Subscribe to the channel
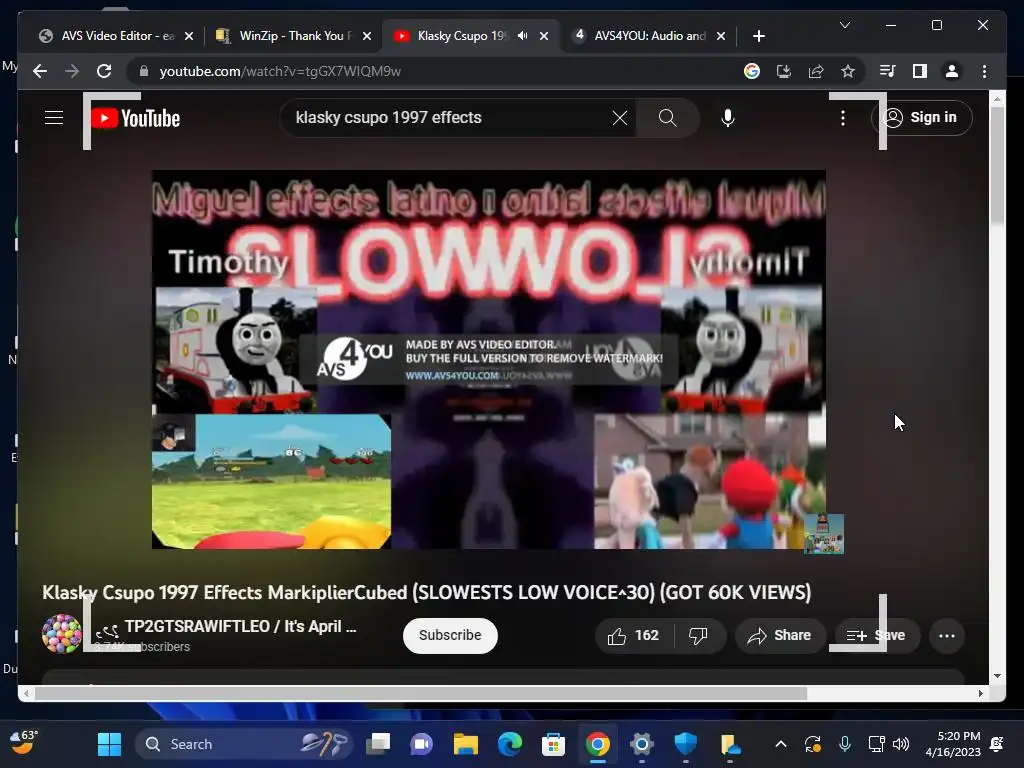This screenshot has width=1024, height=768. pyautogui.click(x=450, y=635)
